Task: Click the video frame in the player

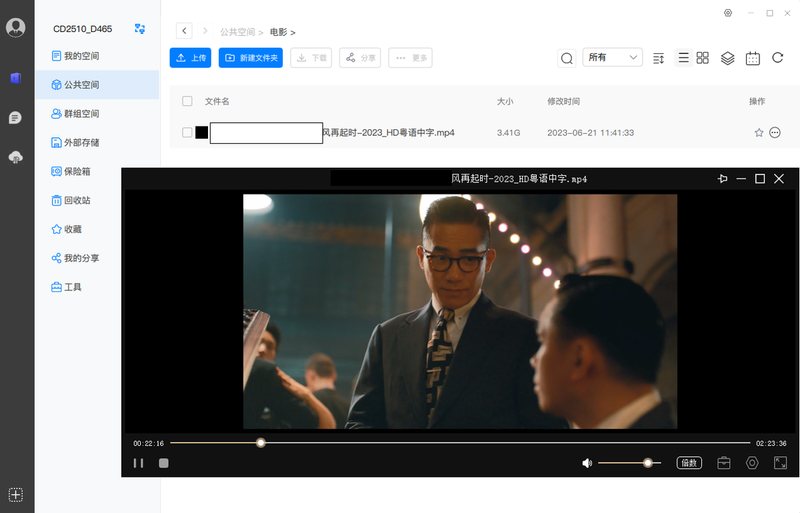Action: click(x=460, y=311)
